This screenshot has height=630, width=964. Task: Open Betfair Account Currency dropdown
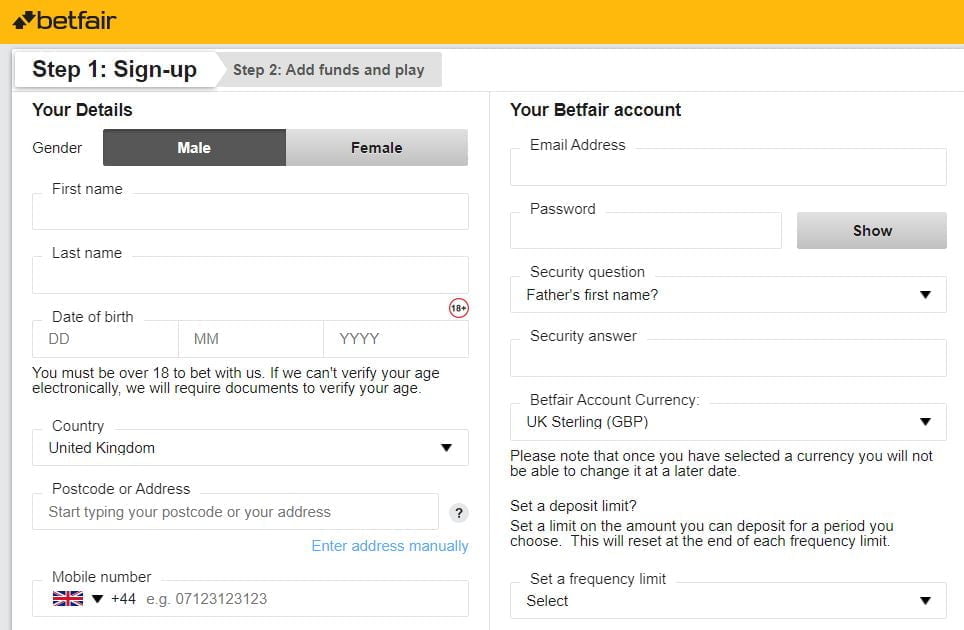(x=728, y=422)
